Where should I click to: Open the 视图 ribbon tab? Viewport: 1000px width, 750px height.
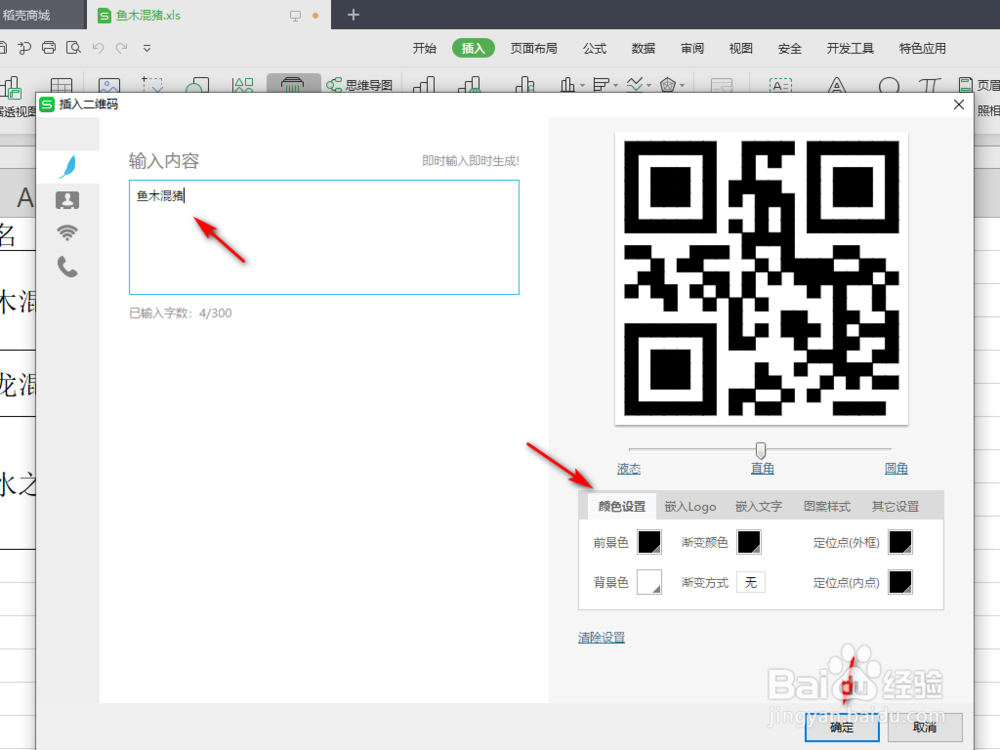click(x=740, y=48)
